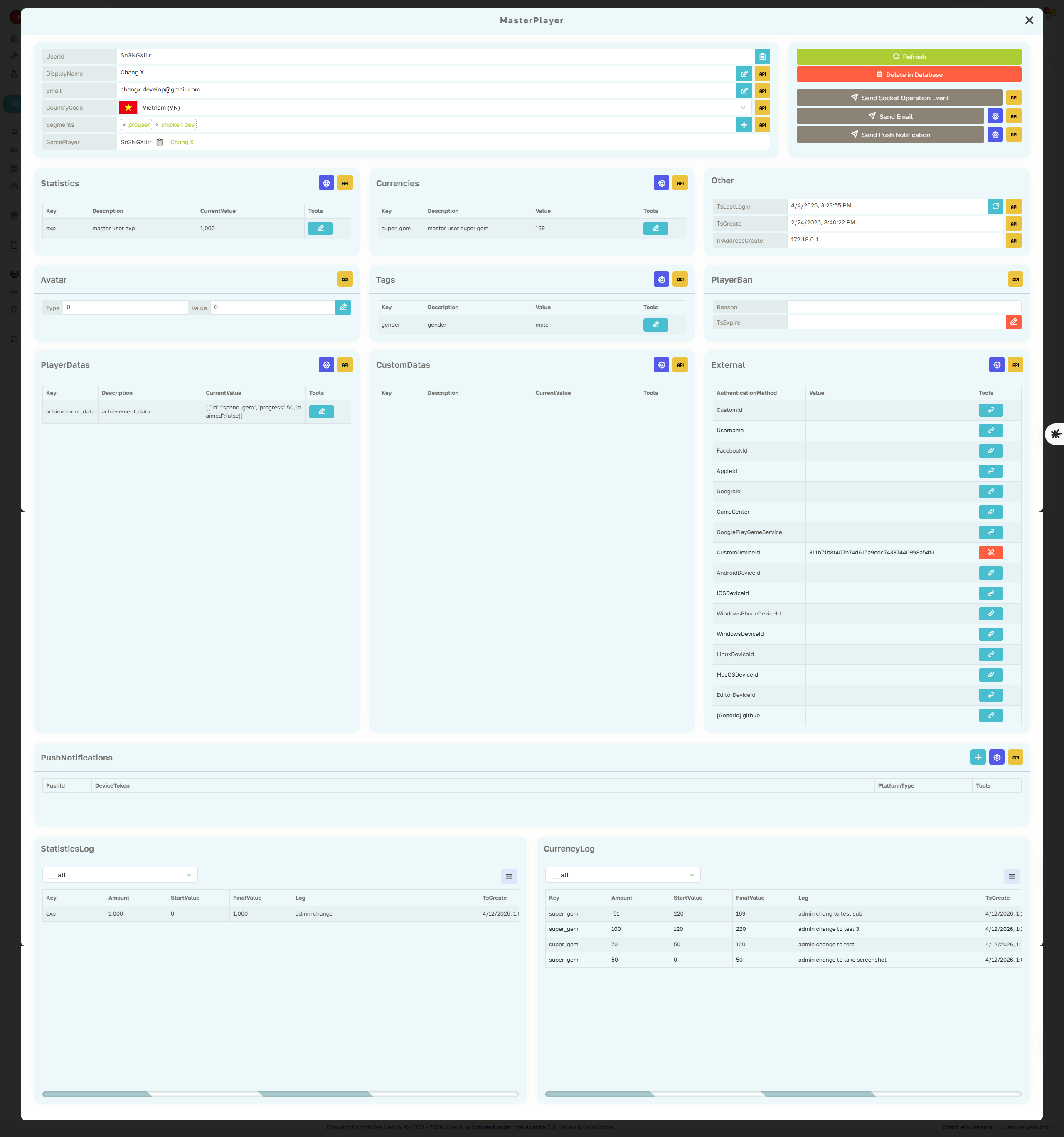
Task: Unlink the CustomDeviceId
Action: pos(990,552)
